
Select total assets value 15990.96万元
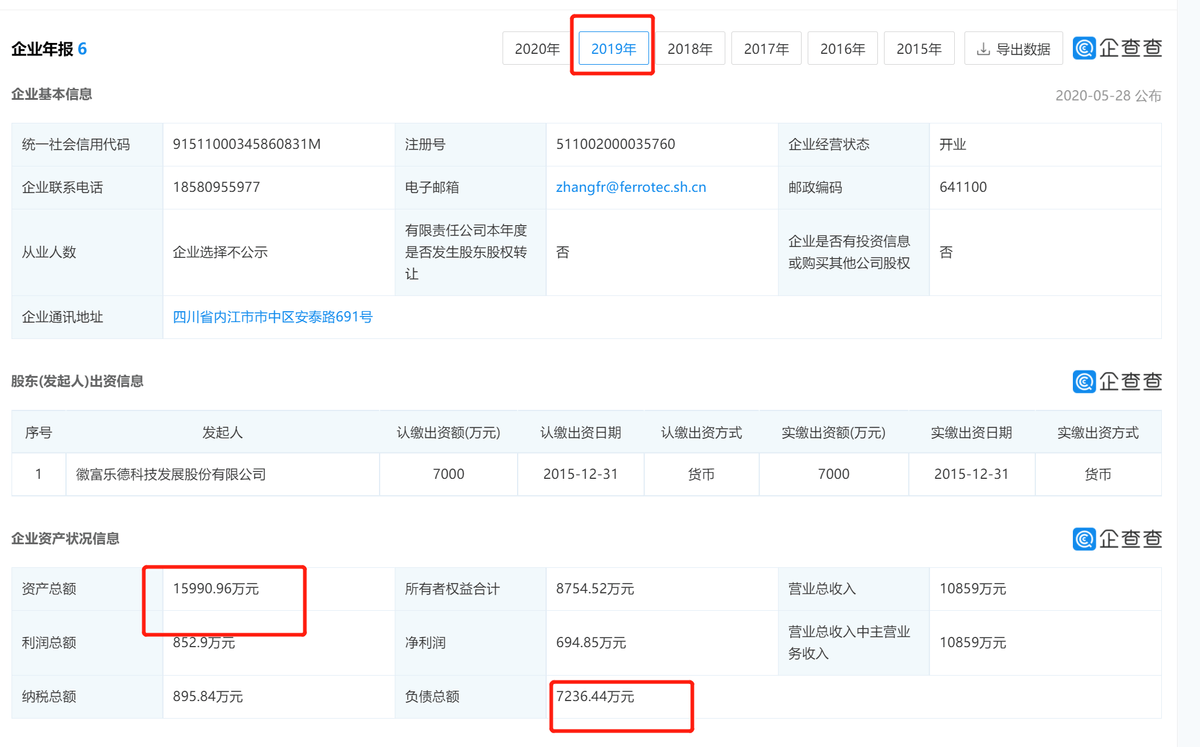216,589
